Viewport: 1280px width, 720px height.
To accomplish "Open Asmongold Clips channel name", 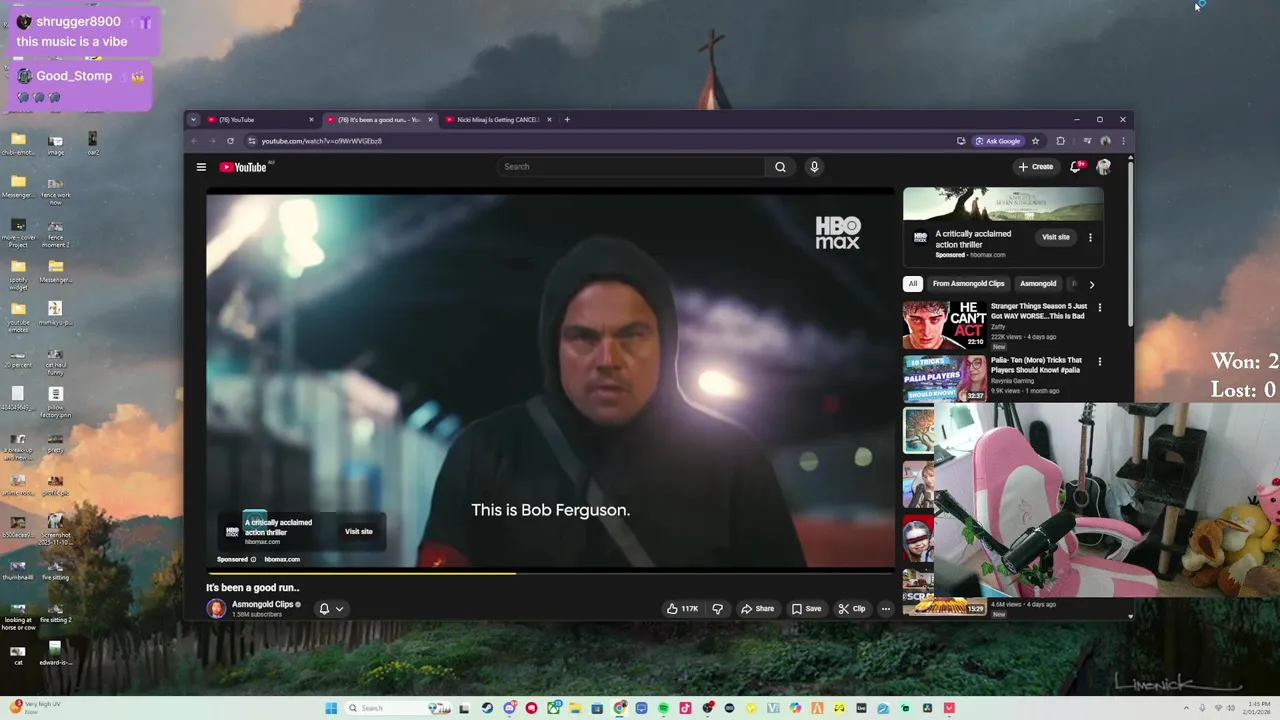I will 262,604.
